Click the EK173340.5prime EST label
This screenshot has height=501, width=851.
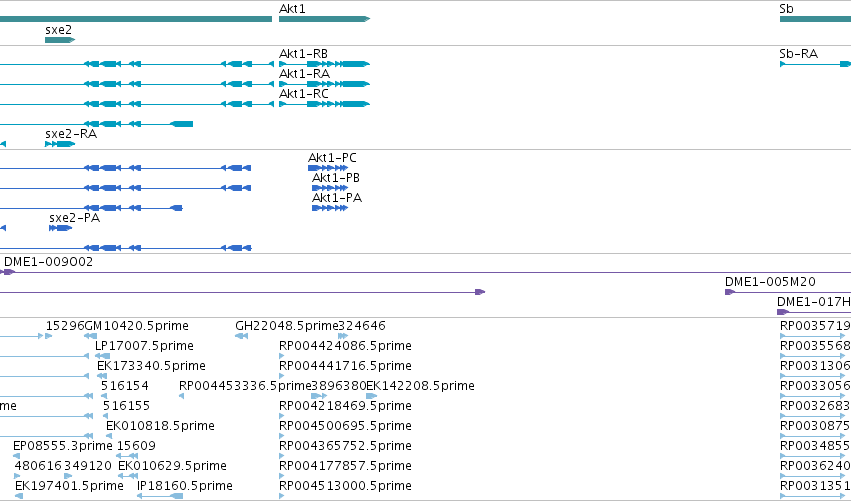click(151, 366)
